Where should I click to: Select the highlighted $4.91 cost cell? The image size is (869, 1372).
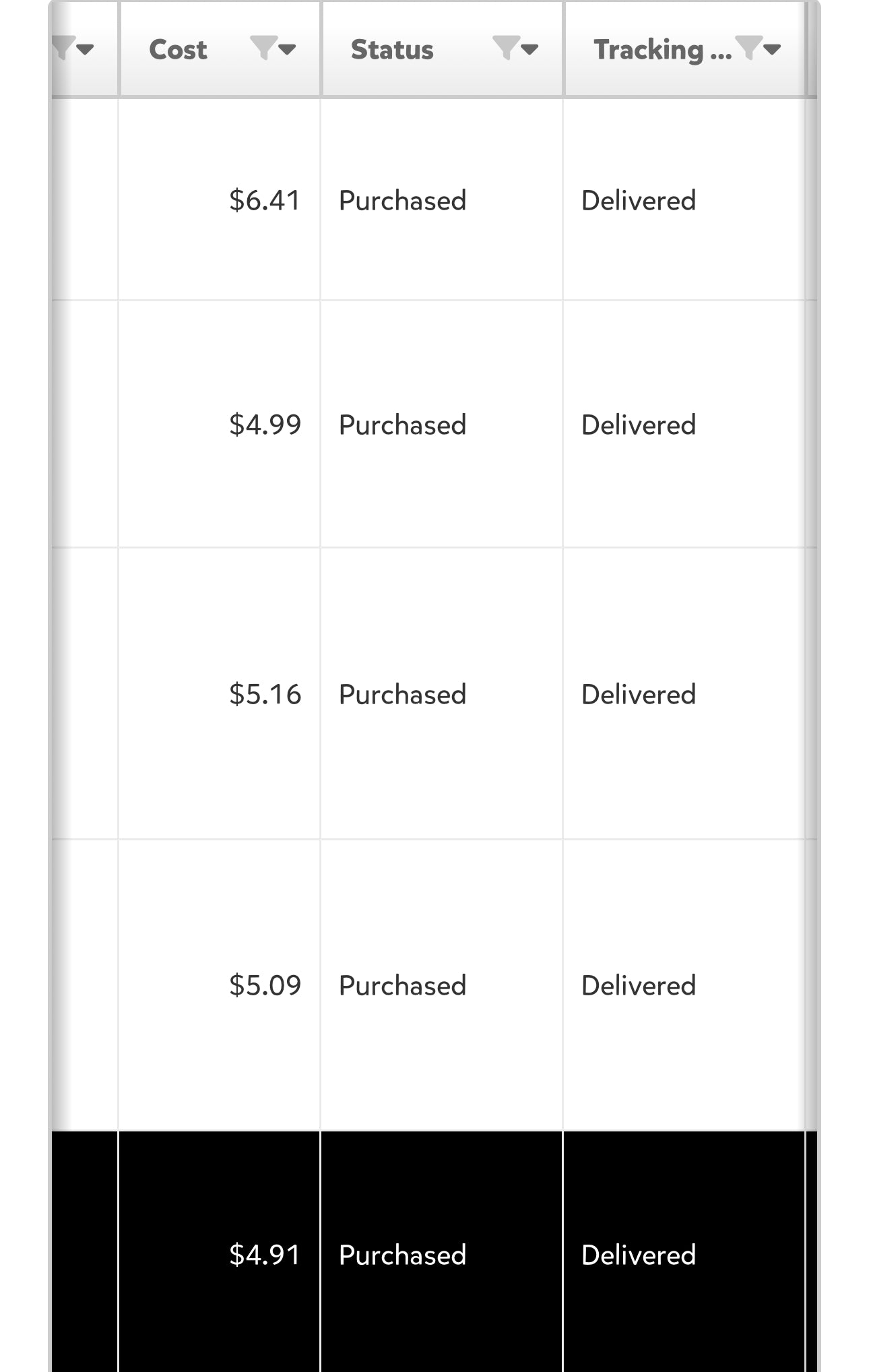(x=265, y=1255)
